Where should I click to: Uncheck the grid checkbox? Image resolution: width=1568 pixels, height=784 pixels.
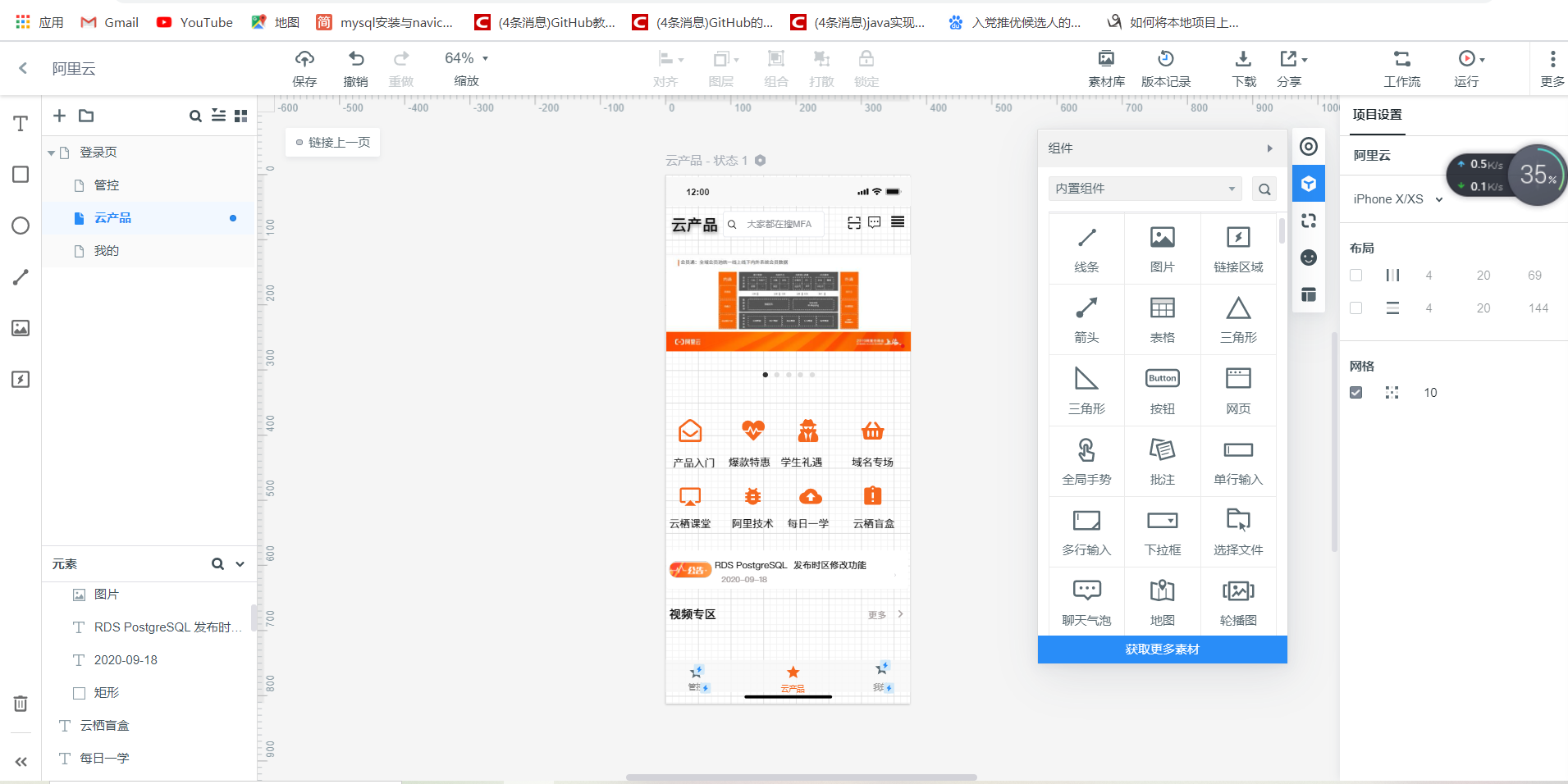(x=1355, y=393)
